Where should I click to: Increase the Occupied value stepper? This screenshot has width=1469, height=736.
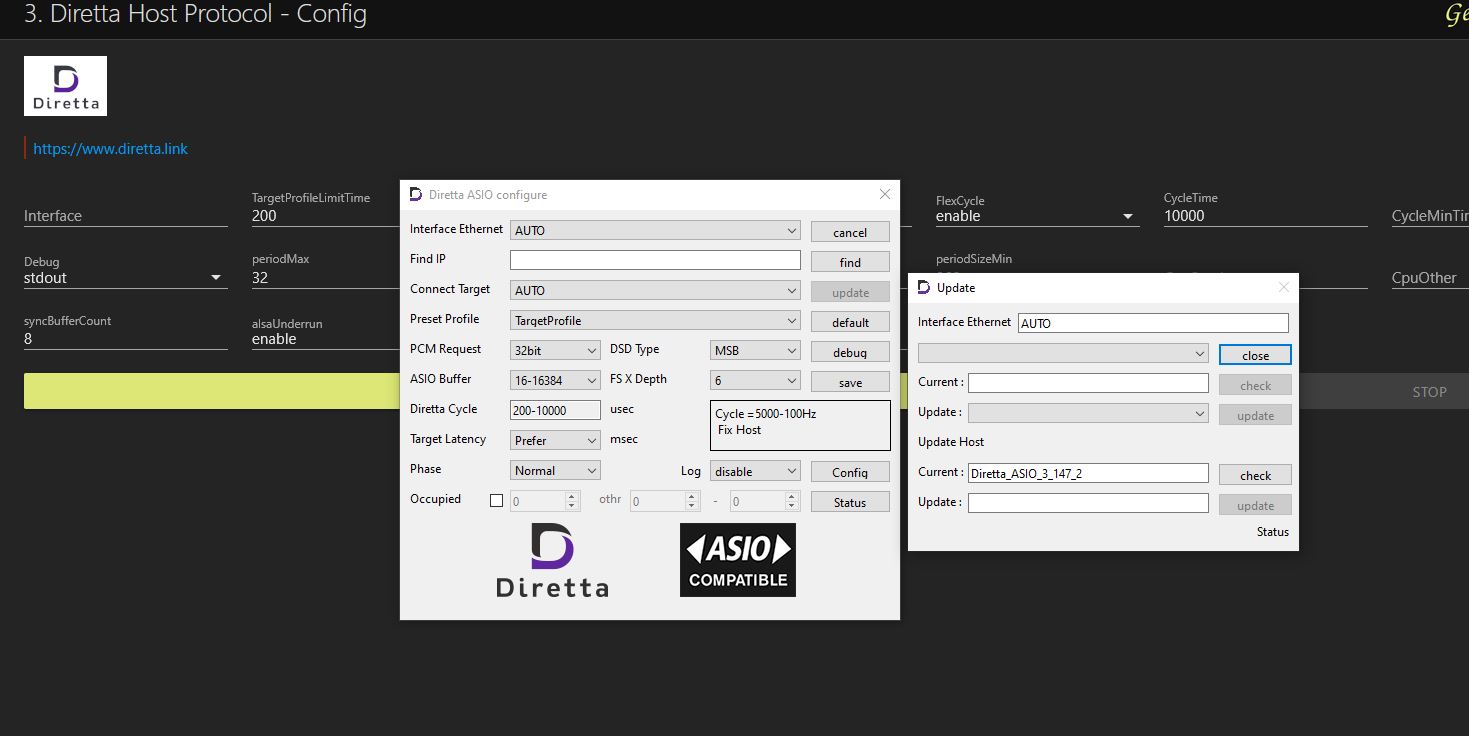(x=573, y=496)
